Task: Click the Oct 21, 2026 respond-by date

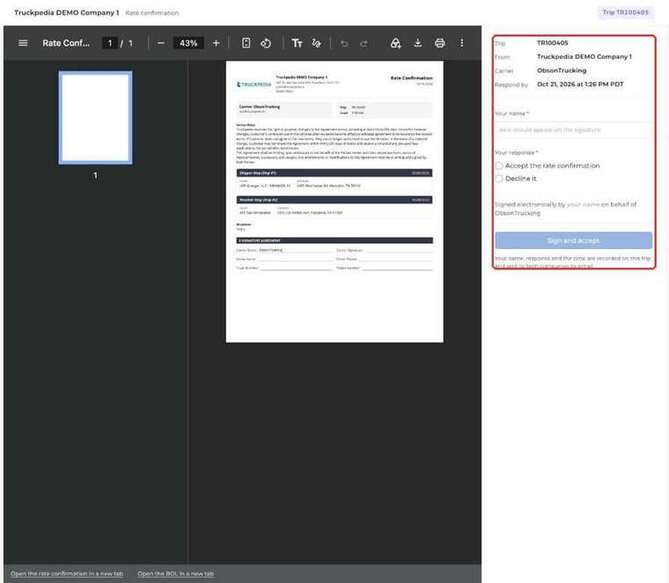Action: tap(580, 84)
